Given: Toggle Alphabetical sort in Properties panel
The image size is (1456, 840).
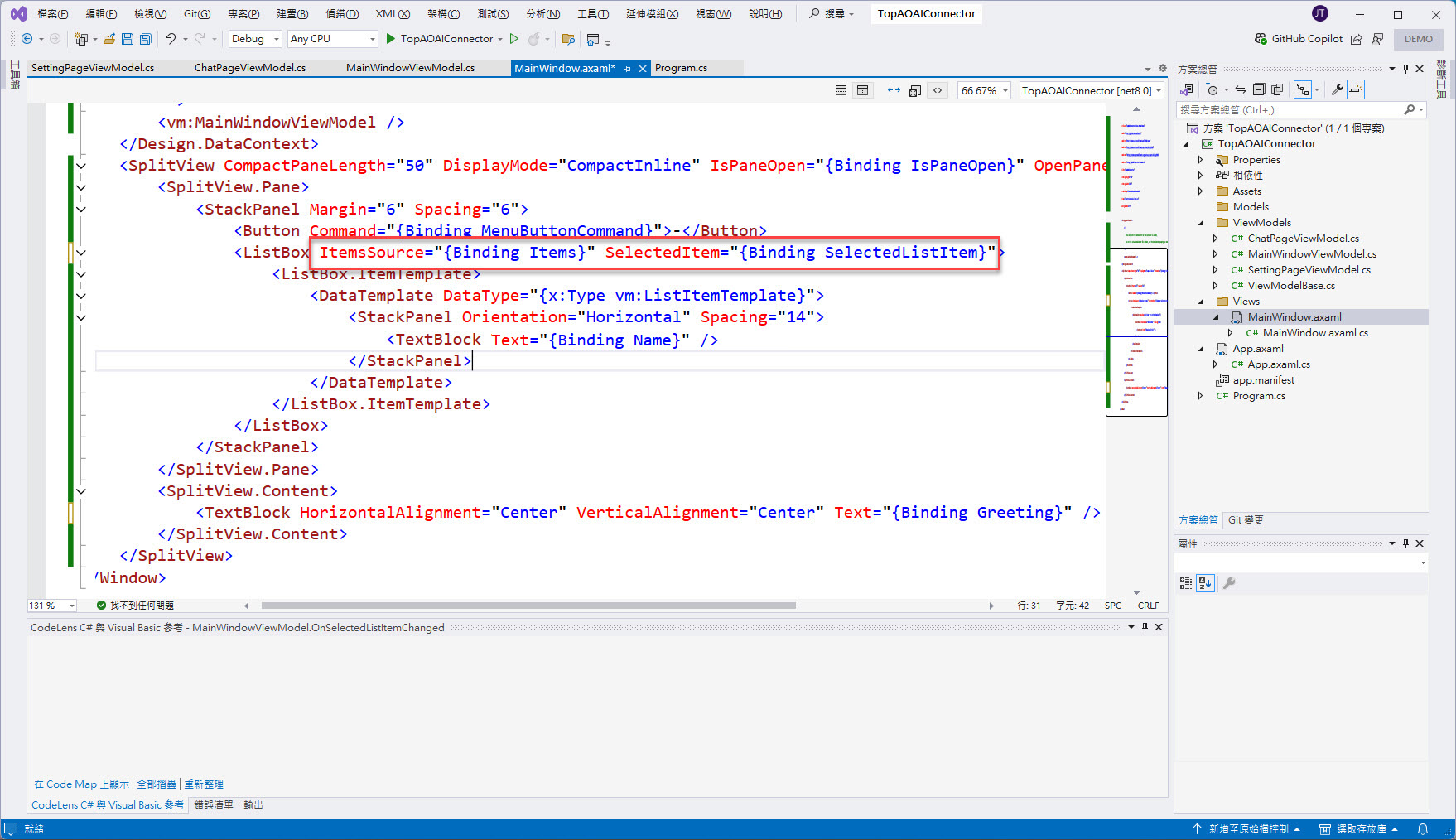Looking at the screenshot, I should click(1205, 583).
